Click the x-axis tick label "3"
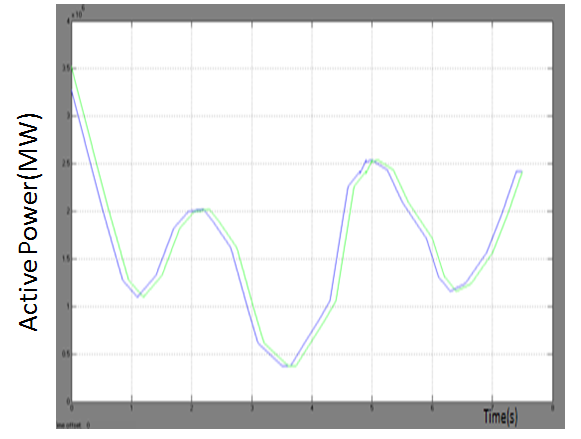The height and width of the screenshot is (439, 581). pyautogui.click(x=252, y=408)
